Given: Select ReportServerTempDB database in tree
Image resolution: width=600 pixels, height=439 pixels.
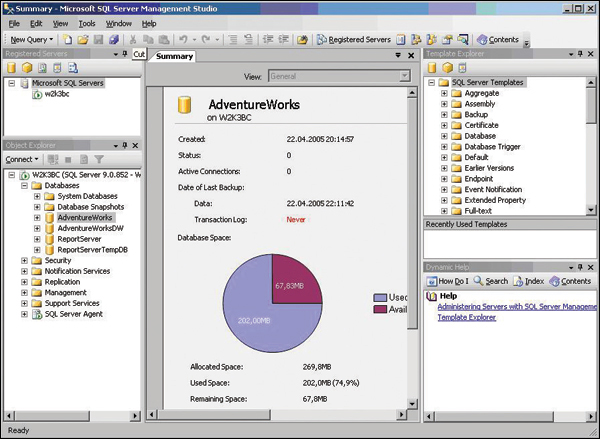Looking at the screenshot, I should point(92,250).
